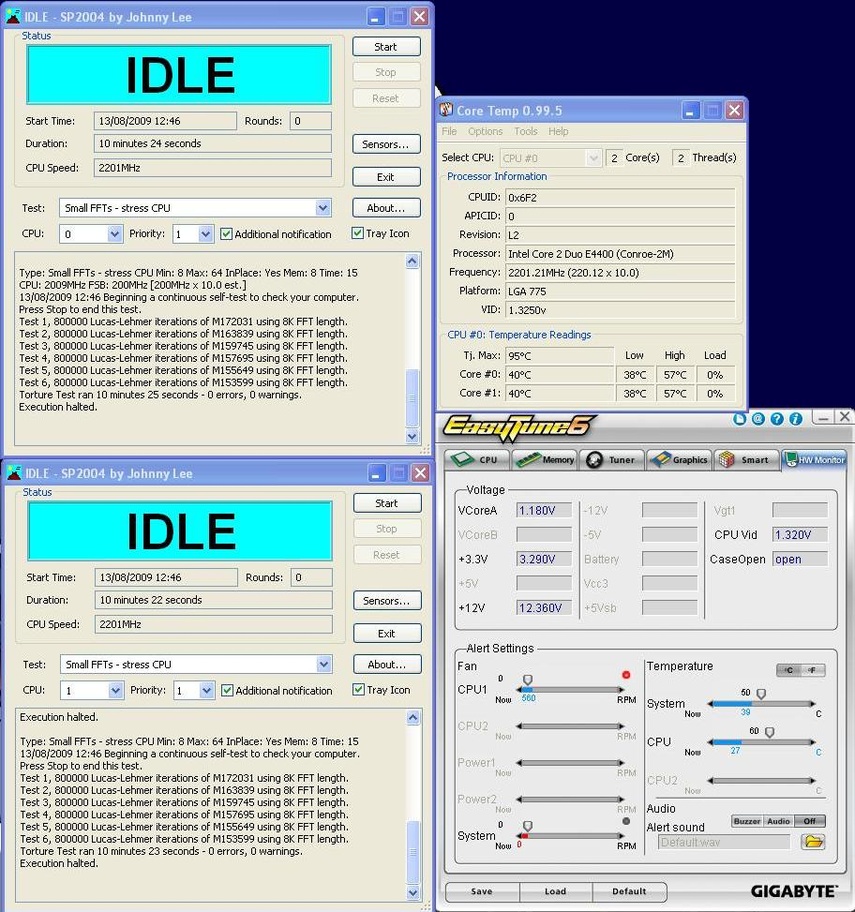This screenshot has height=912, width=855.
Task: Click the CaseOpen value "open"
Action: click(800, 559)
